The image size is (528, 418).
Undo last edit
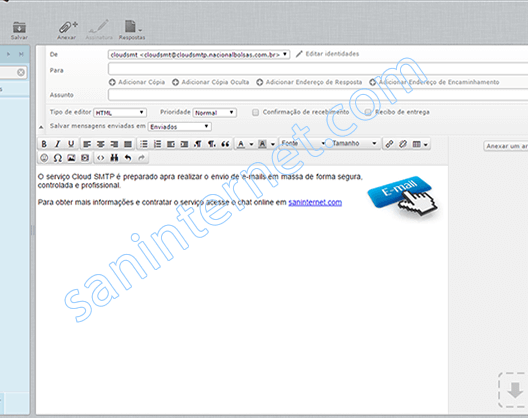128,158
